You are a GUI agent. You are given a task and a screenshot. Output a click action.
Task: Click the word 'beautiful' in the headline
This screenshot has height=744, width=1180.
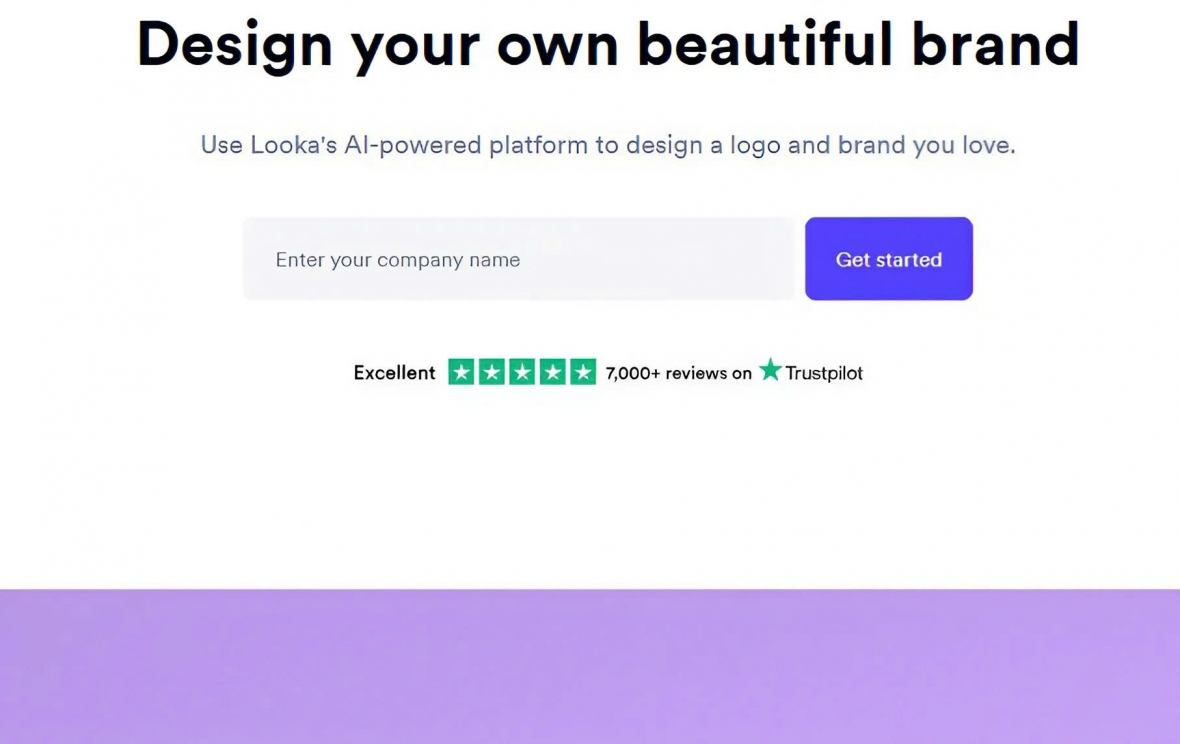click(765, 44)
